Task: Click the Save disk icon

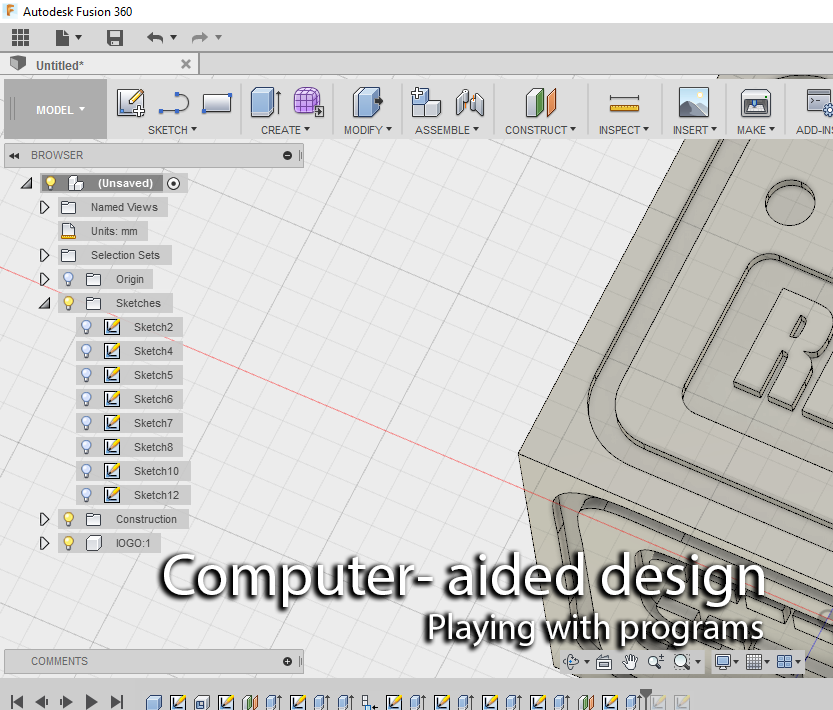Action: 115,38
